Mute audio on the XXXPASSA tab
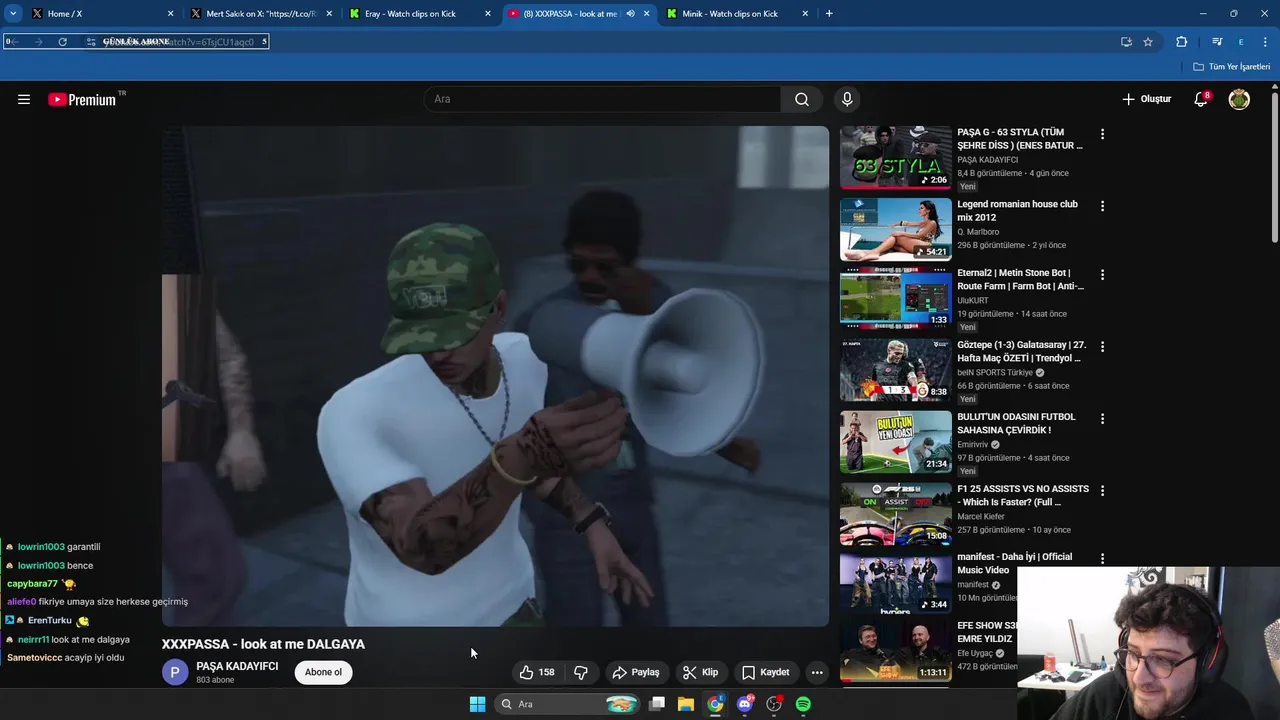The width and height of the screenshot is (1280, 720). click(630, 14)
